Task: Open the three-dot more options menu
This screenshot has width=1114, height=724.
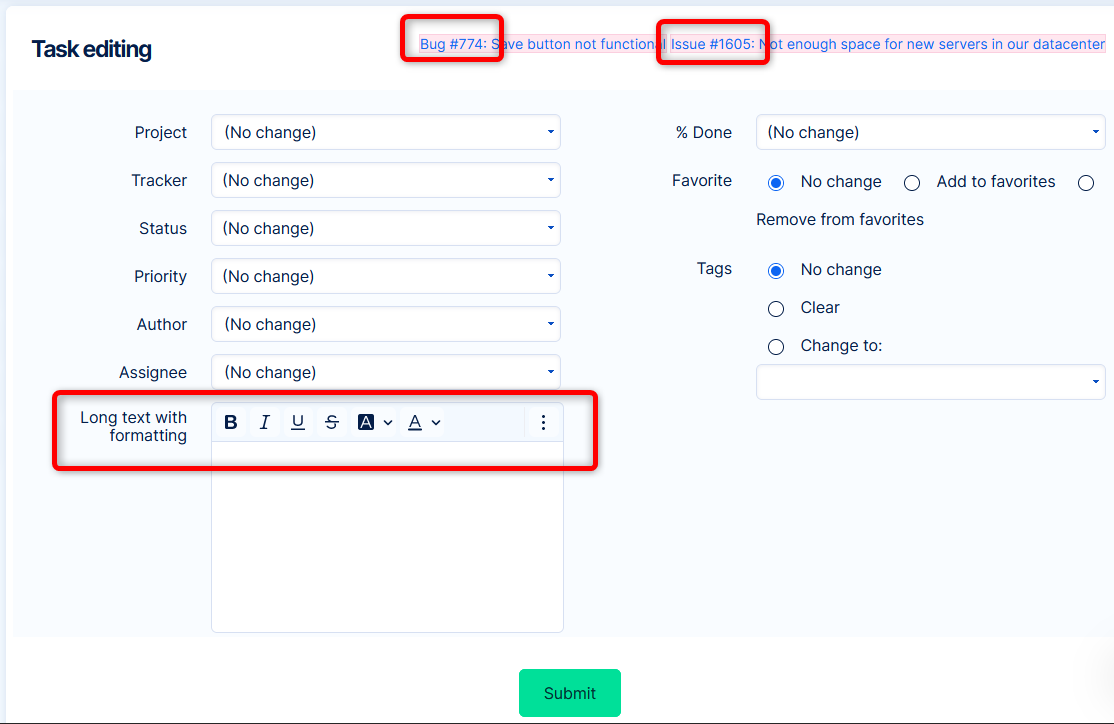Action: (543, 422)
